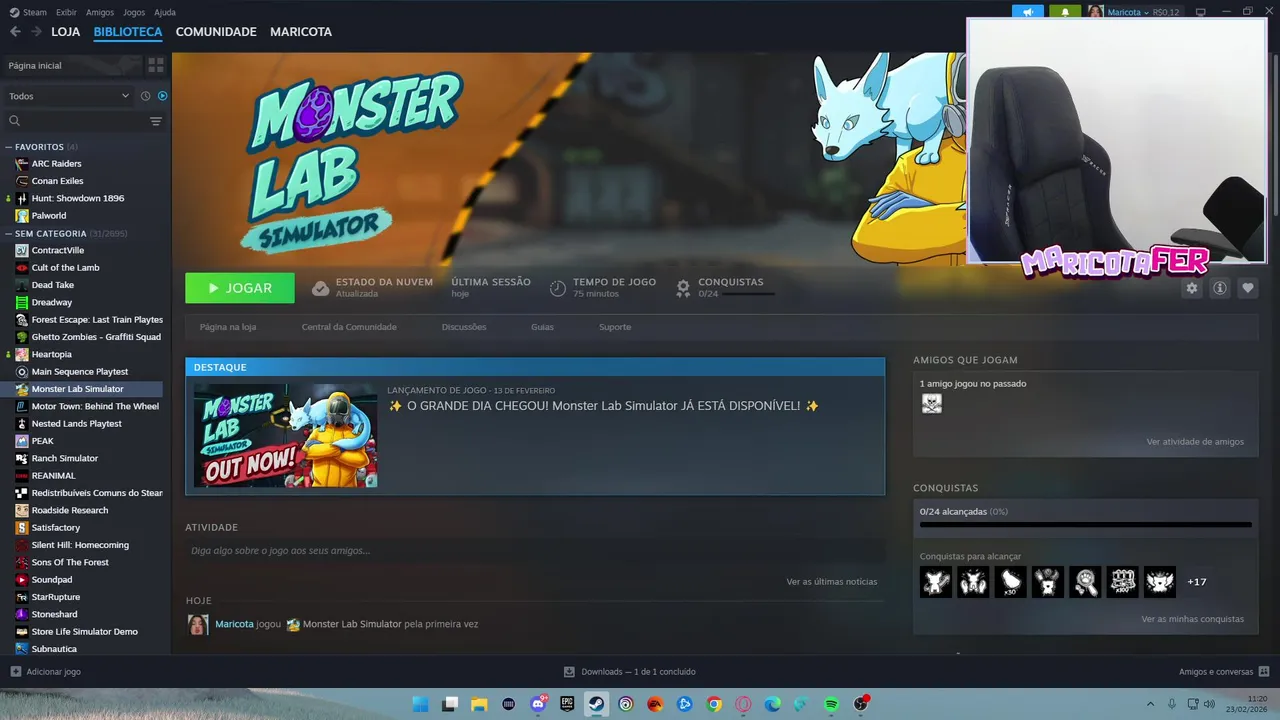Click the Add game plus icon
Screen dimensions: 1280x720
click(15, 672)
